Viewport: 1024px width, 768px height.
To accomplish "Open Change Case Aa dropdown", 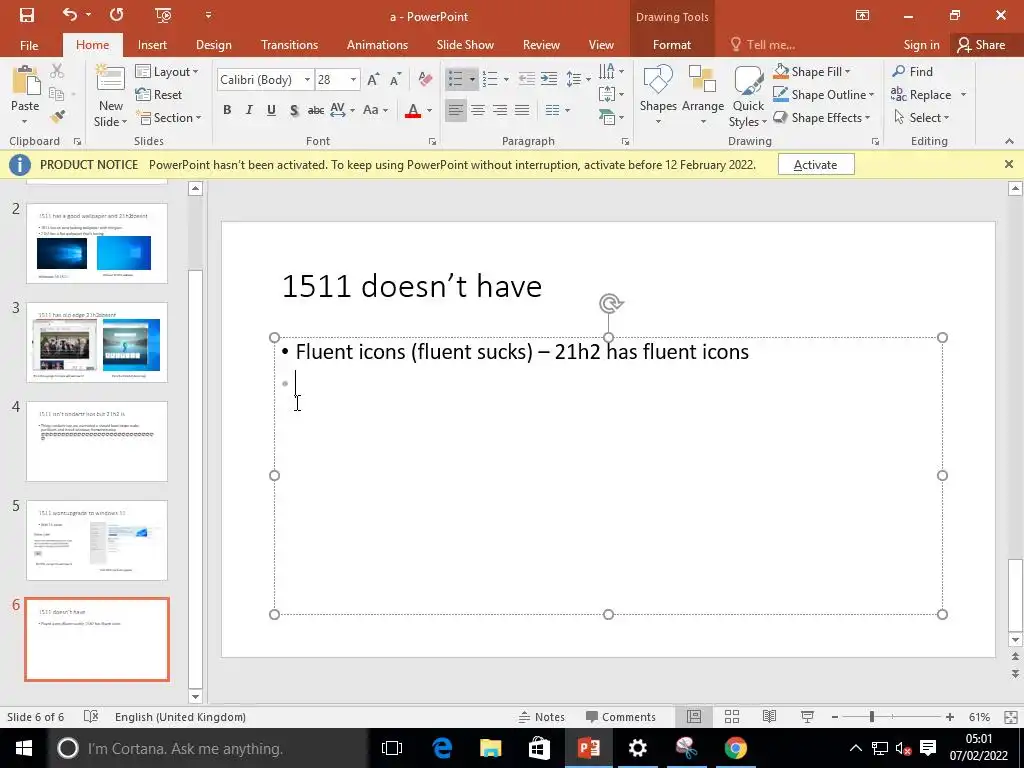I will pyautogui.click(x=376, y=110).
